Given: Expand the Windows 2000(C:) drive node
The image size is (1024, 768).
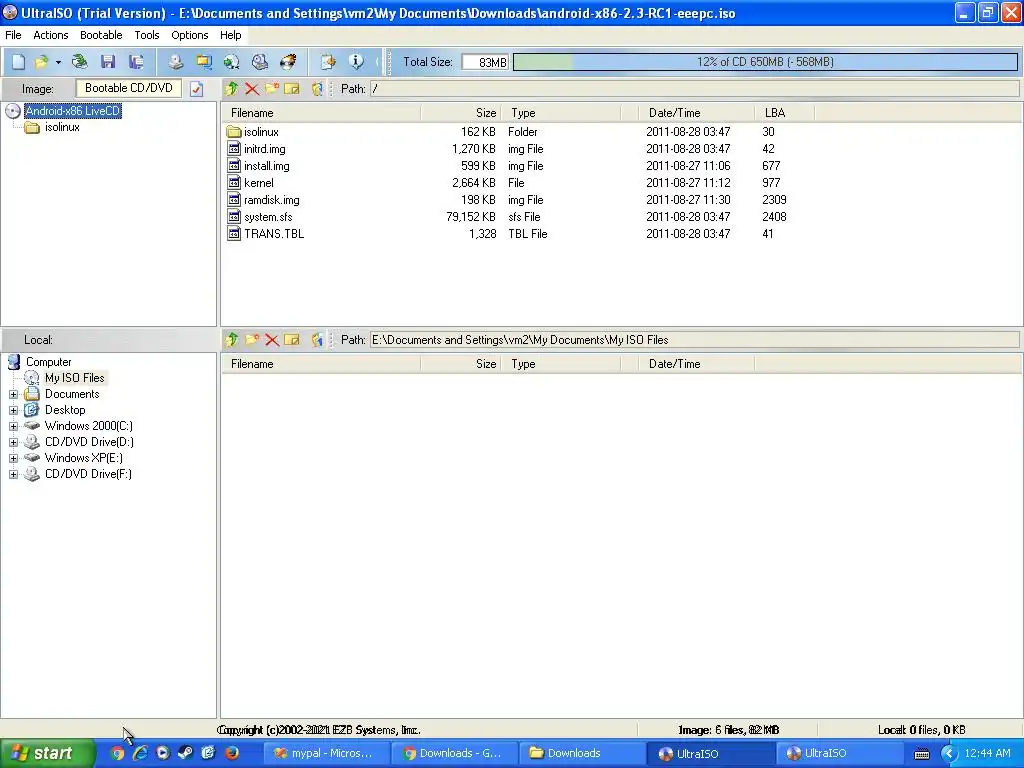Looking at the screenshot, I should 13,426.
